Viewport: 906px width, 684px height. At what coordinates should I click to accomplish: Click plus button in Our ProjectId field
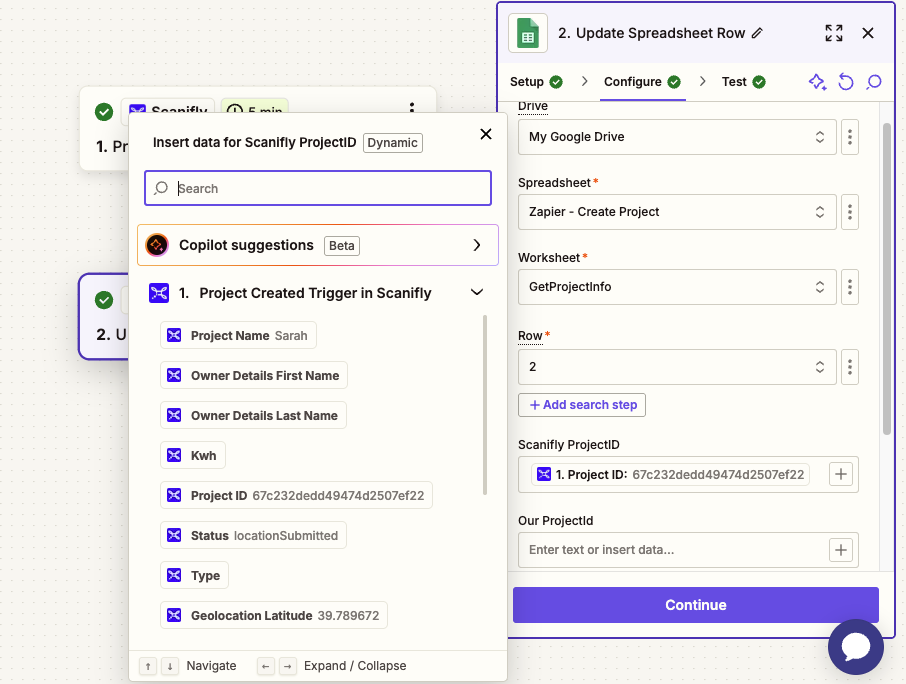click(841, 550)
